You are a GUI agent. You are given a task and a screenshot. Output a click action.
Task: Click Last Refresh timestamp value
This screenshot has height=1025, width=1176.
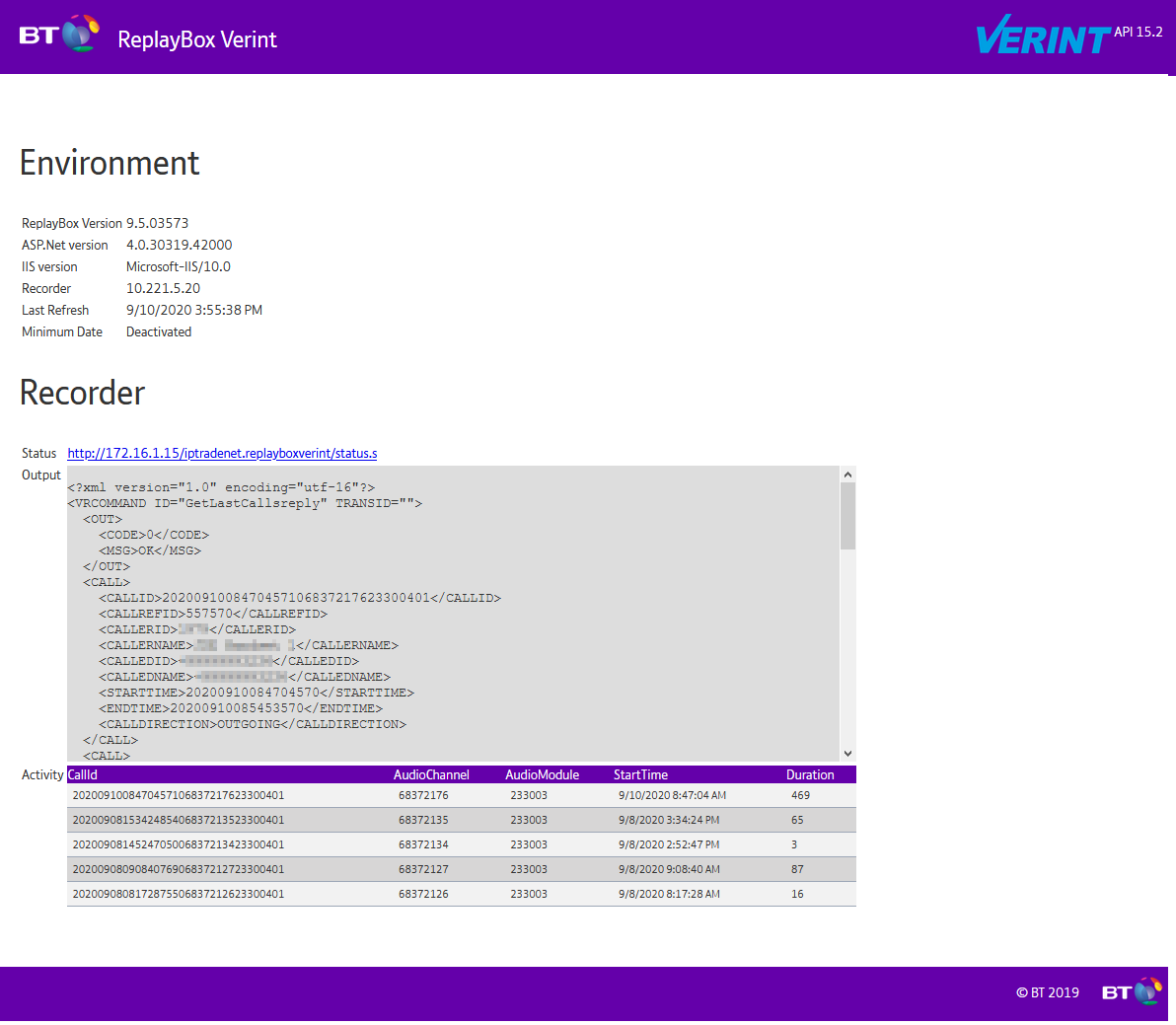pos(194,311)
